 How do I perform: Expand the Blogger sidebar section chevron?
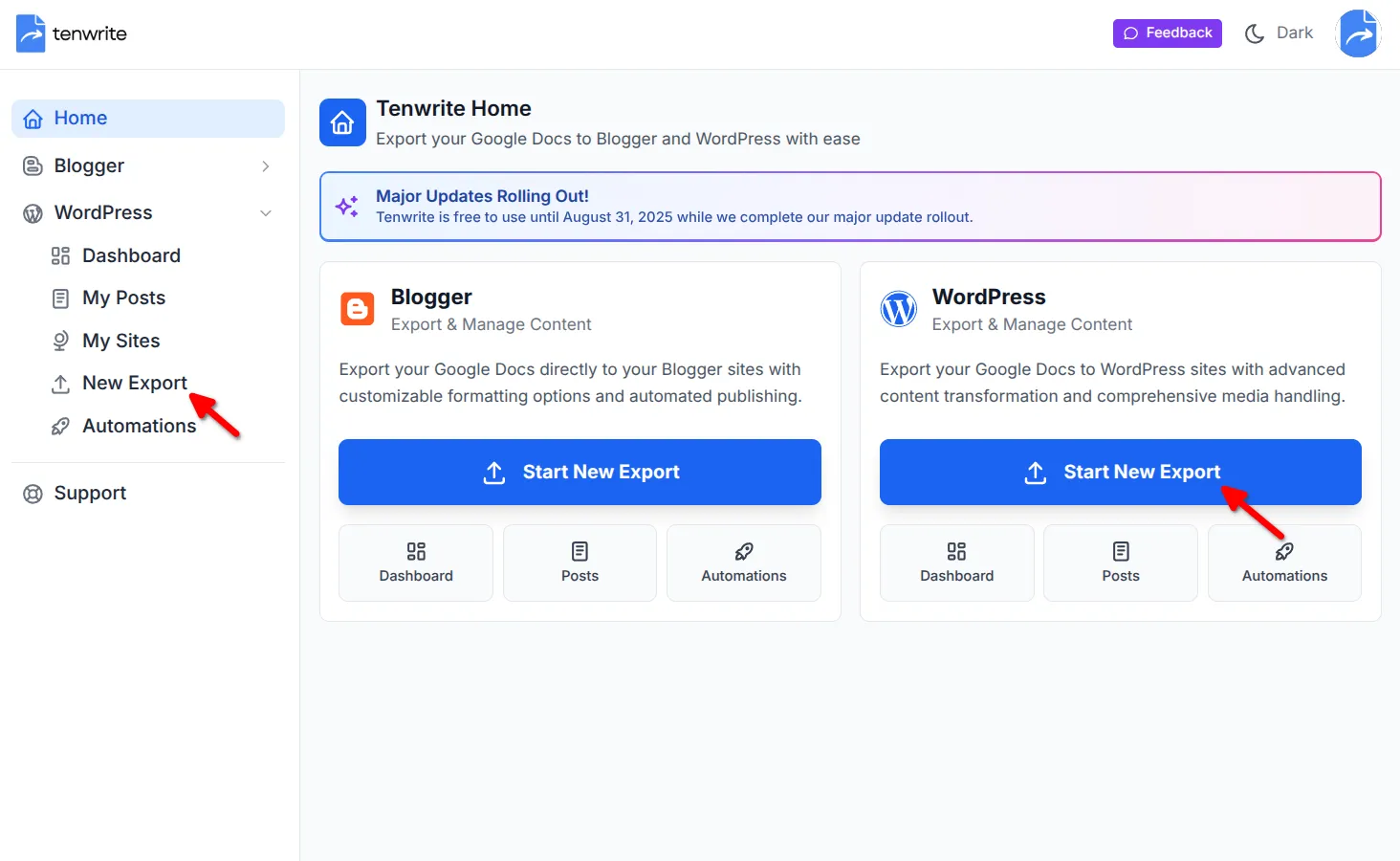(265, 166)
